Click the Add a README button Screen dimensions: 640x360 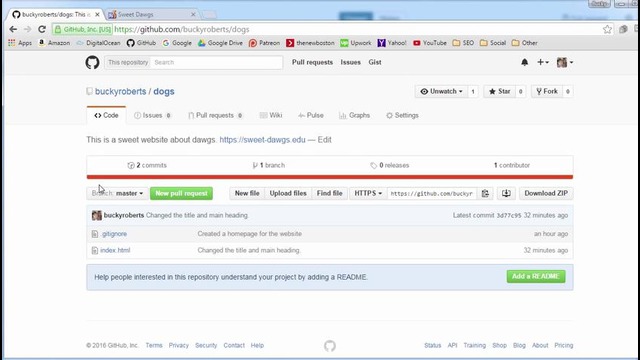pos(536,276)
